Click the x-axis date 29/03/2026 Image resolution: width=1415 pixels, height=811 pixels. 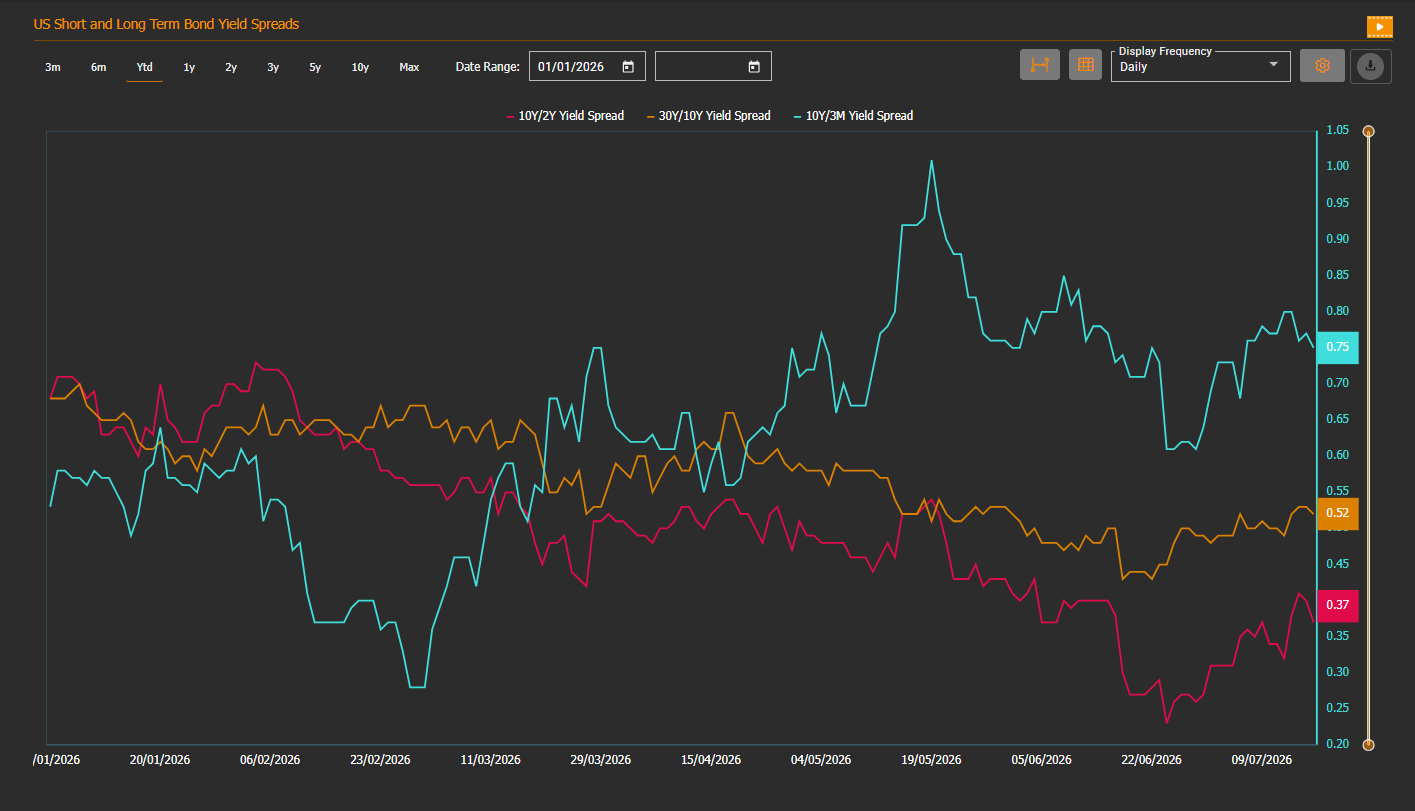601,760
